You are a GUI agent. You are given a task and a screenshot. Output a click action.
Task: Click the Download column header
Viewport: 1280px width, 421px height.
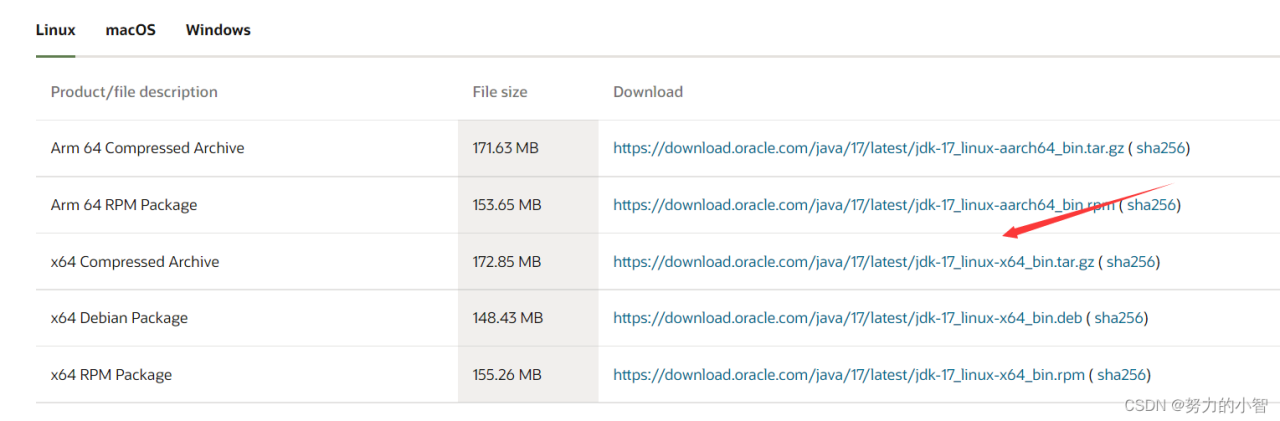(648, 92)
